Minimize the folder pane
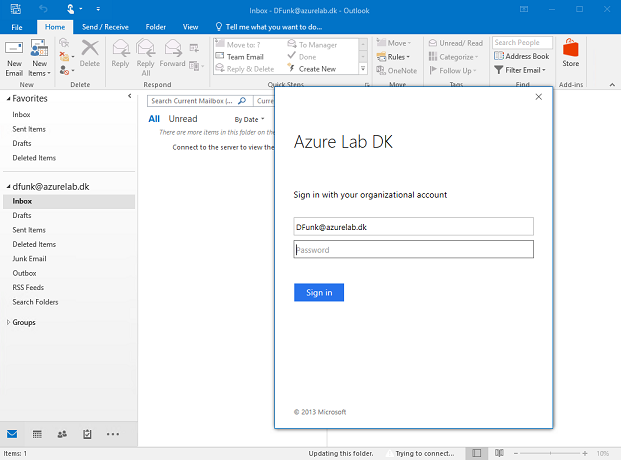Viewport: 621px width, 460px height. click(130, 96)
